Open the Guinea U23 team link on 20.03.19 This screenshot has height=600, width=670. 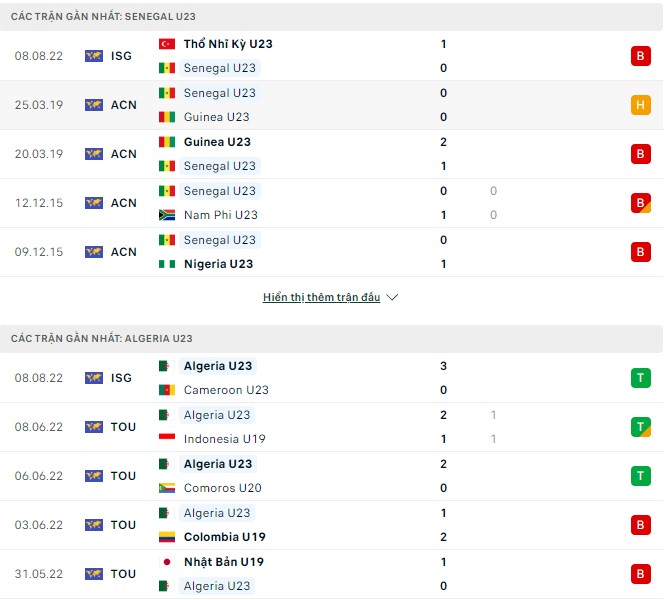(x=217, y=142)
